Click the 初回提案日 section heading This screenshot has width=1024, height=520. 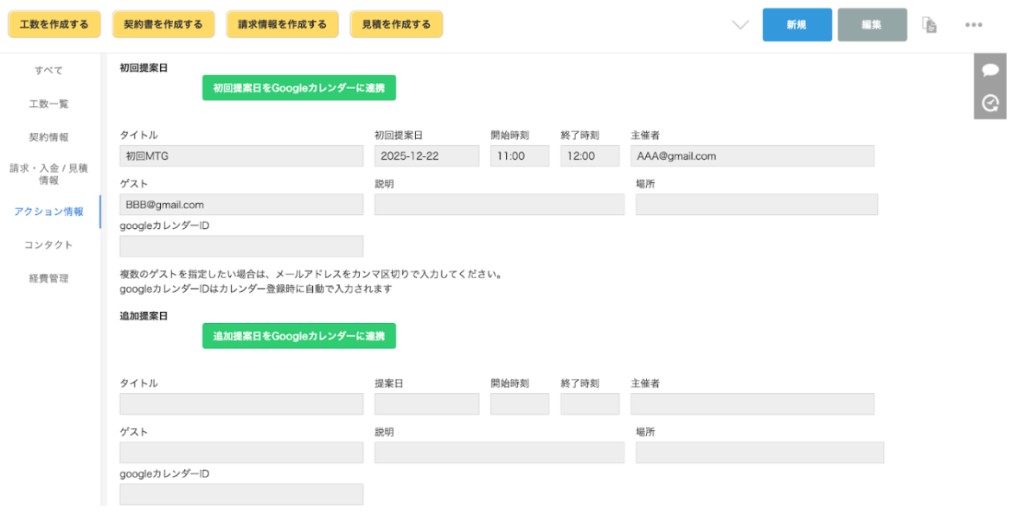(144, 68)
